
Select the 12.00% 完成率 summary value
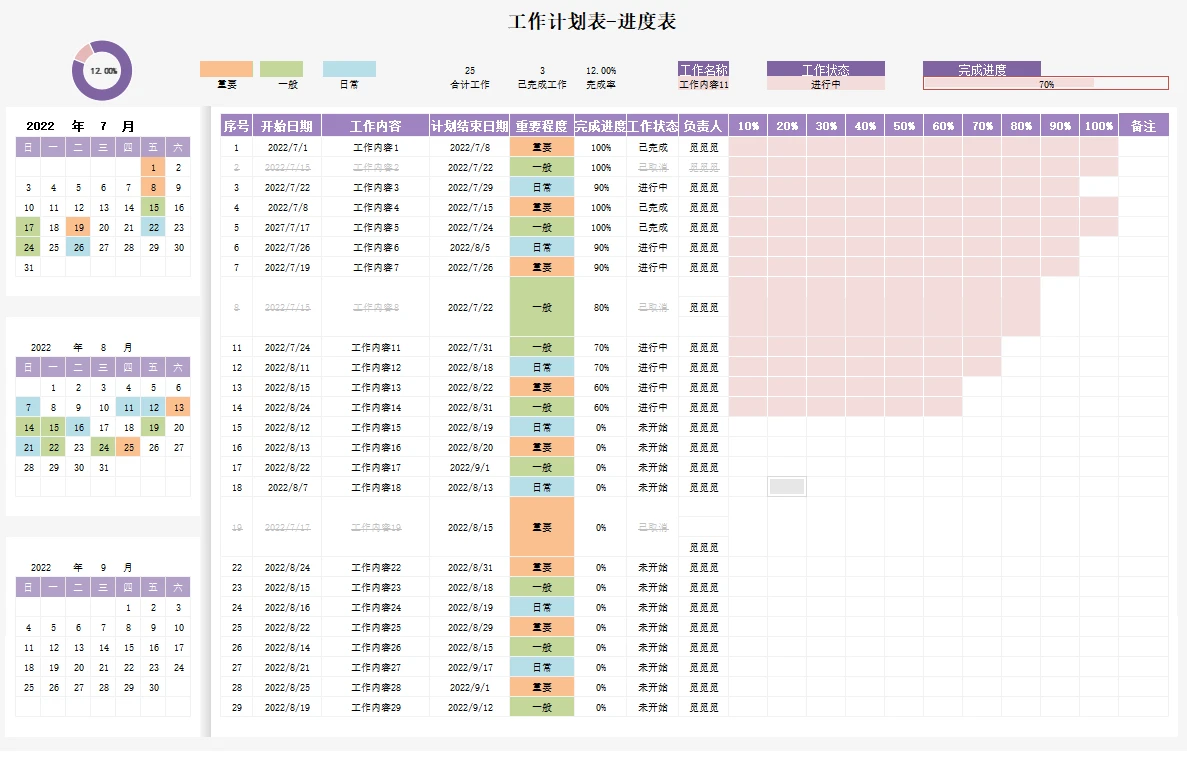601,70
